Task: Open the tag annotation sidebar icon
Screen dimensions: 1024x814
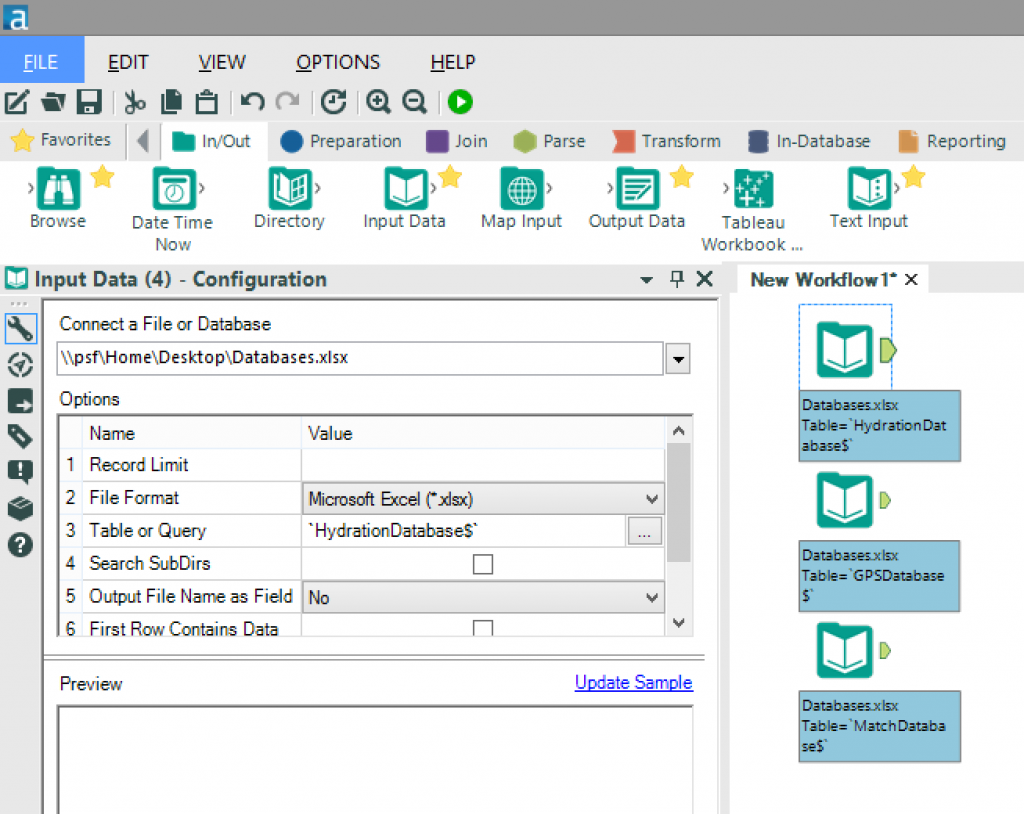Action: coord(20,436)
